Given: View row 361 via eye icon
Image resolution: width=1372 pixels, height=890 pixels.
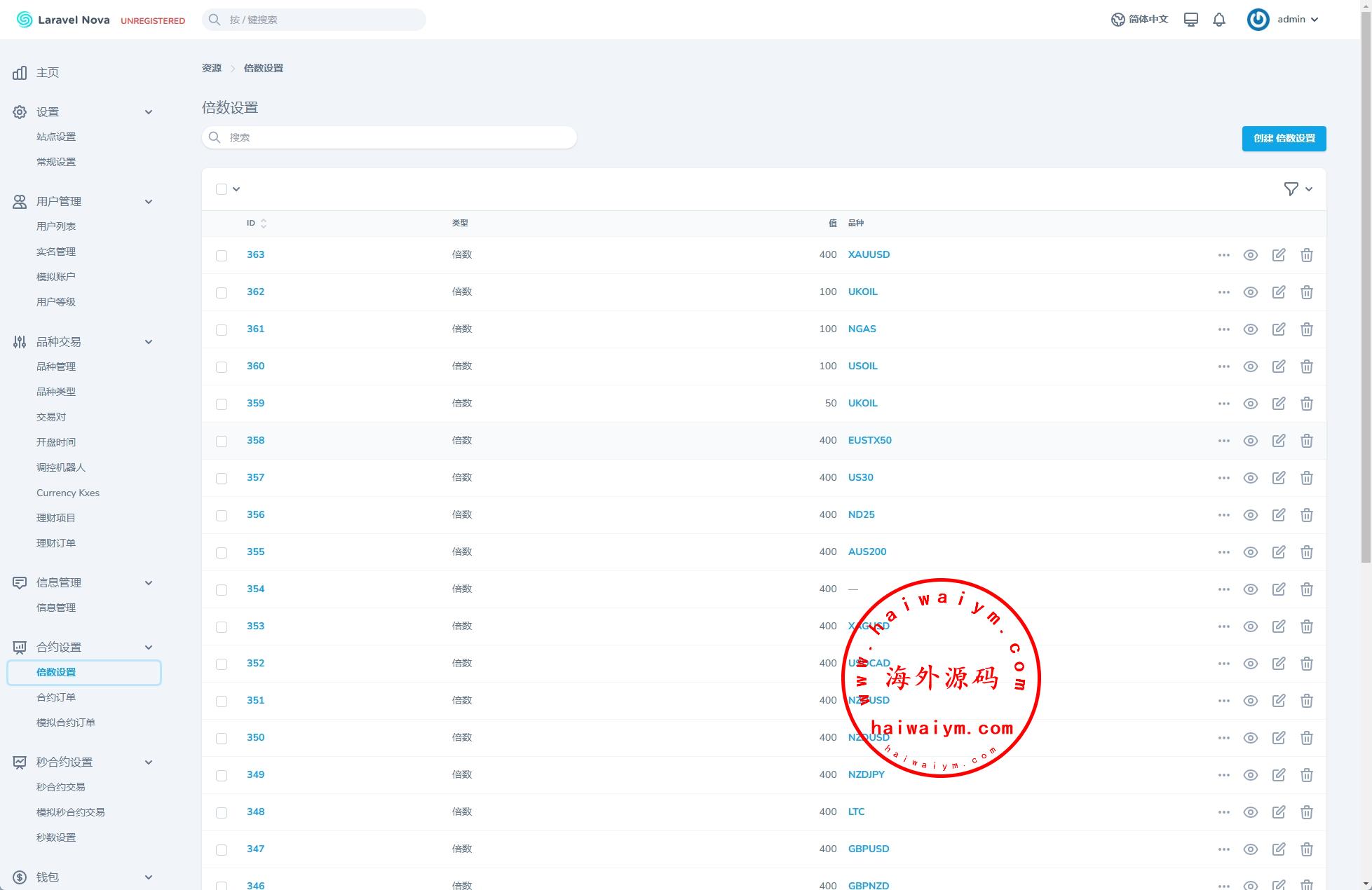Looking at the screenshot, I should point(1250,329).
